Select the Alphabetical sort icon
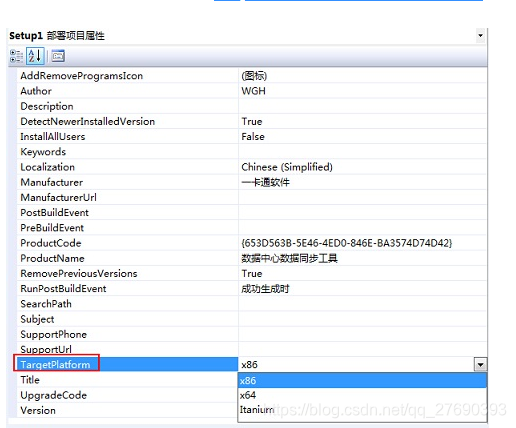Viewport: 516px width, 428px height. 35,56
